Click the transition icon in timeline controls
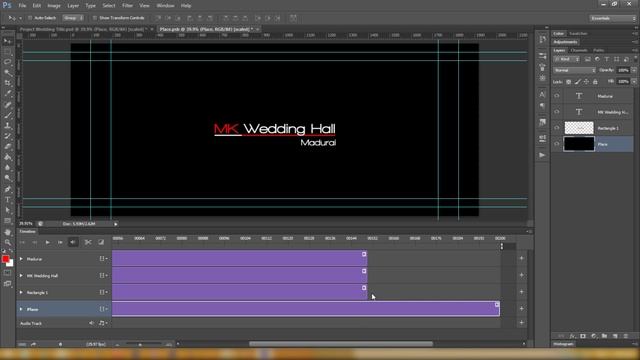This screenshot has width=640, height=360. pyautogui.click(x=101, y=242)
